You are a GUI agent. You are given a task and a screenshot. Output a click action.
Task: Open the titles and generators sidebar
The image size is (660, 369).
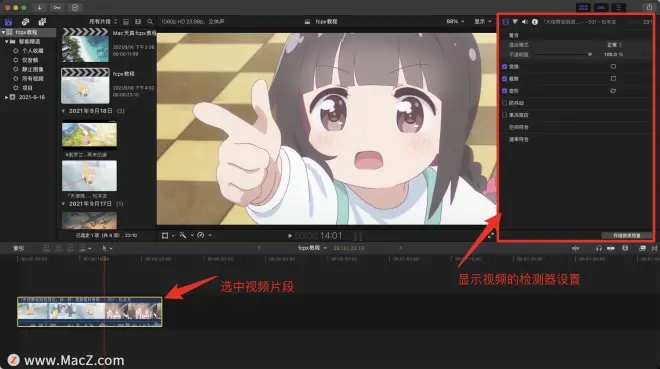pyautogui.click(x=42, y=21)
